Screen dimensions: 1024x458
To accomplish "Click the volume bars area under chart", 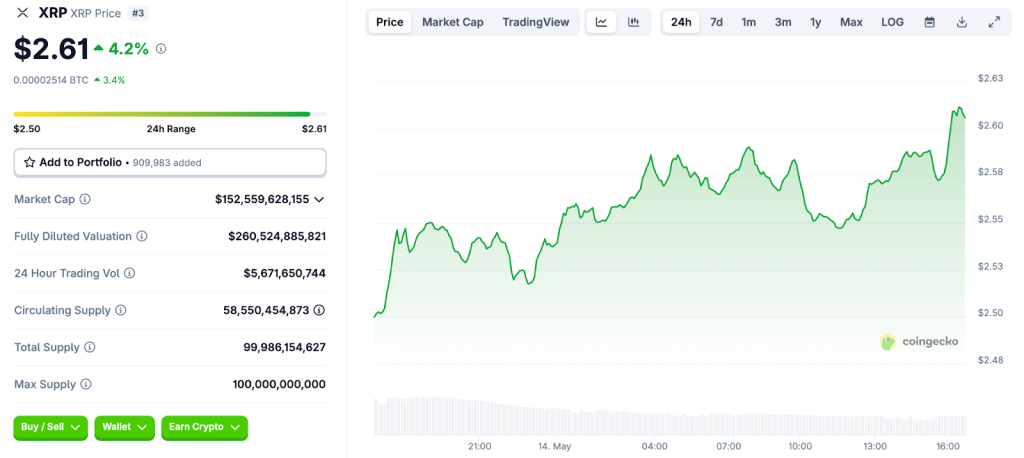I will pyautogui.click(x=669, y=416).
